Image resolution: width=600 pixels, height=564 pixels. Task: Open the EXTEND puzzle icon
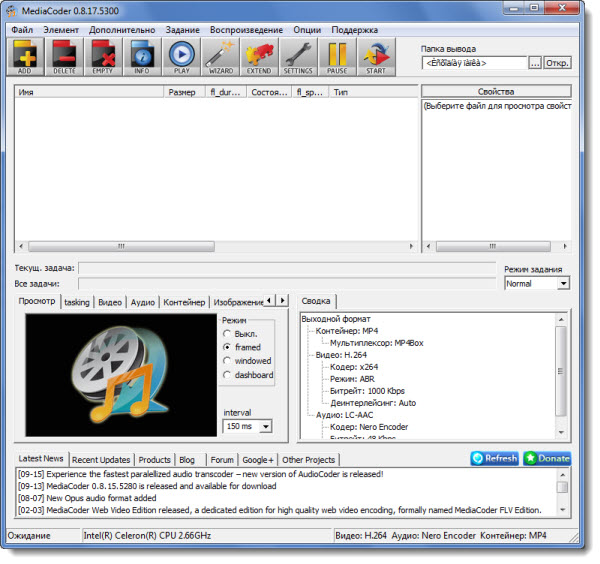259,57
